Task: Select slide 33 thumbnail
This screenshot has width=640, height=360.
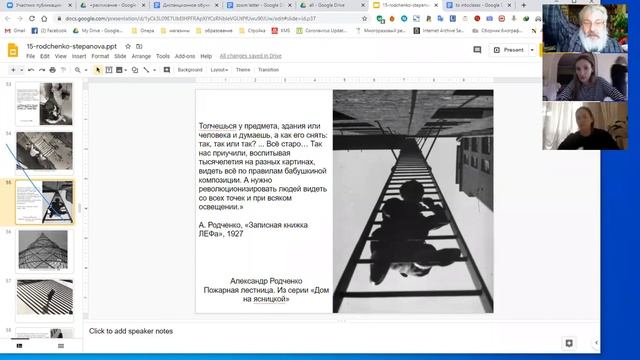Action: (x=44, y=104)
